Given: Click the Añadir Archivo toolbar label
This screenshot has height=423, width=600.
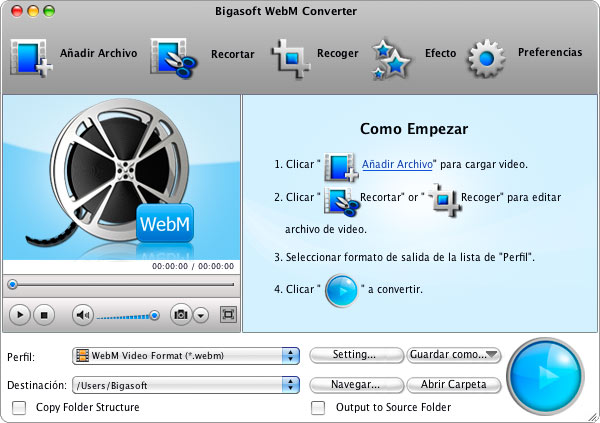Looking at the screenshot, I should coord(98,53).
